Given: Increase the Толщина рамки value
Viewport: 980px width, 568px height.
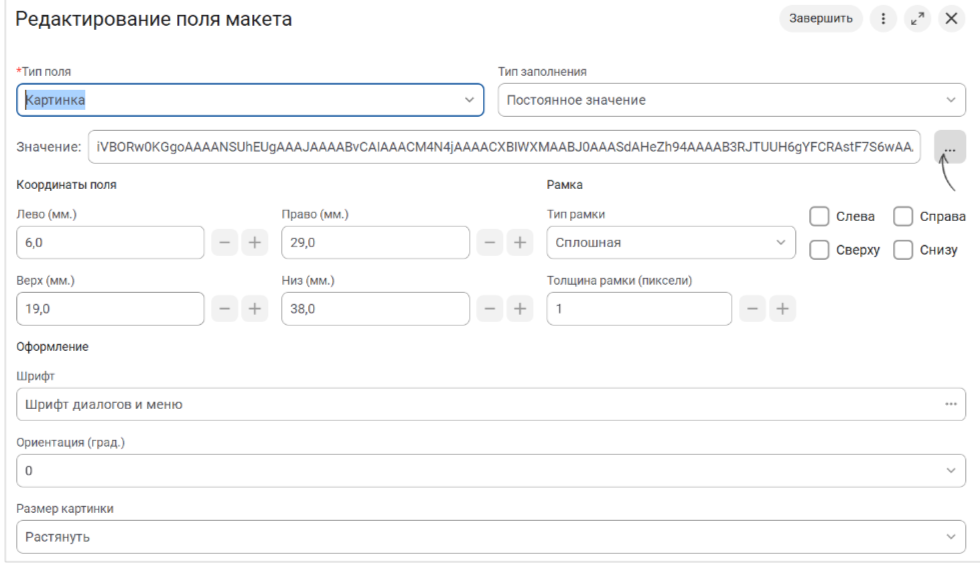Looking at the screenshot, I should tap(782, 309).
